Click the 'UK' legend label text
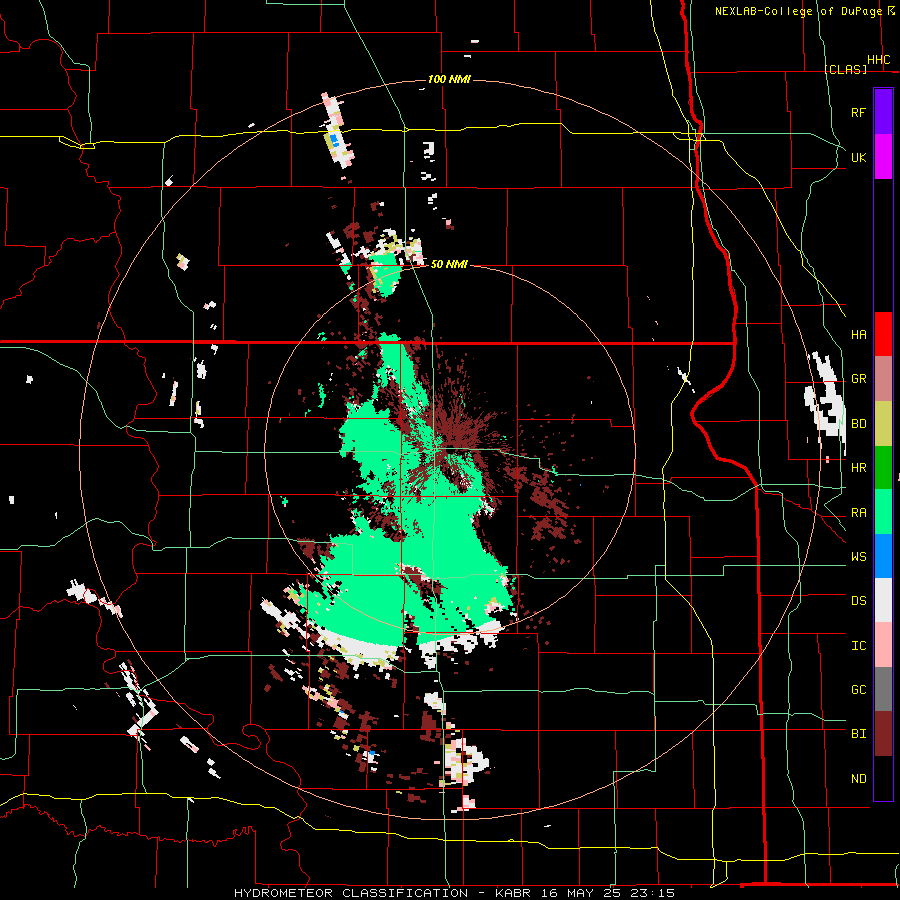Image resolution: width=900 pixels, height=900 pixels. tap(858, 157)
